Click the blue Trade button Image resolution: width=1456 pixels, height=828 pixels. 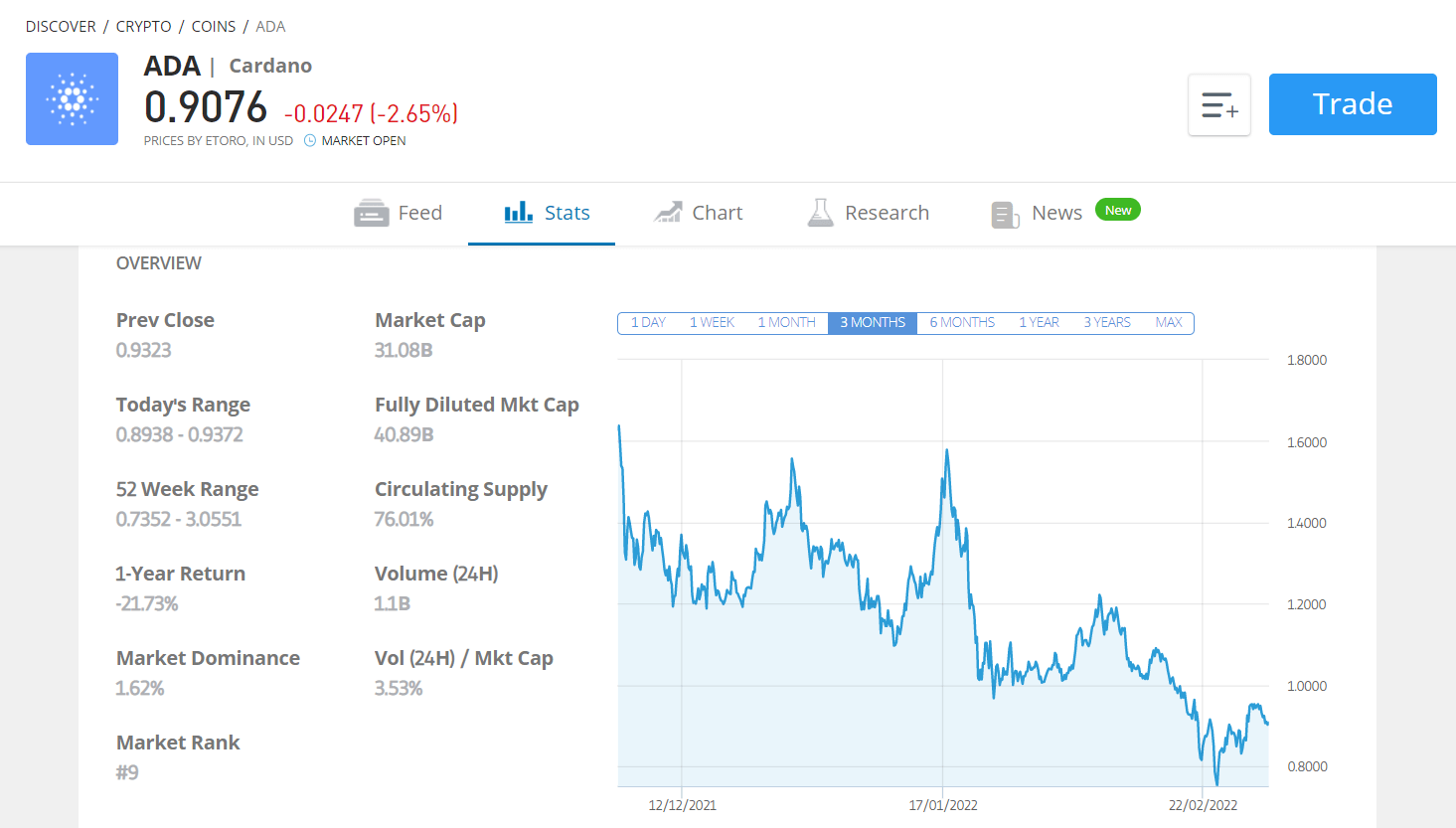pyautogui.click(x=1353, y=104)
